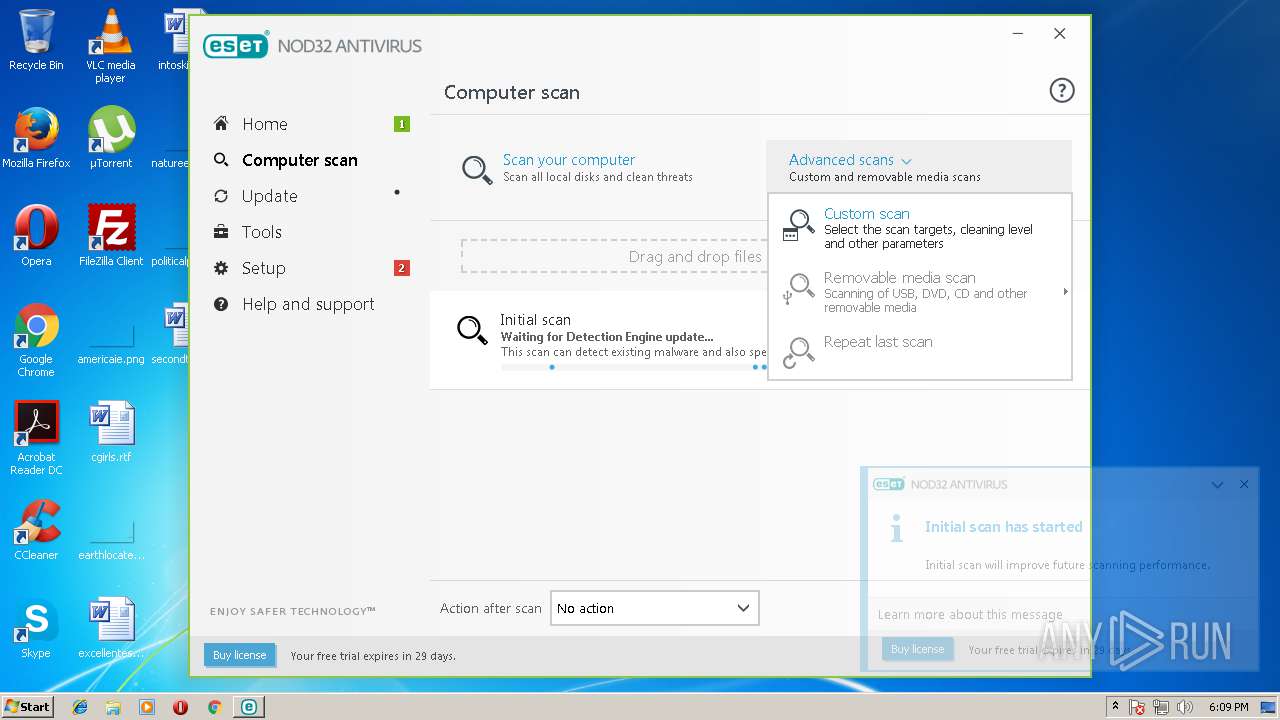Open the Setup section
This screenshot has height=720, width=1280.
[263, 268]
